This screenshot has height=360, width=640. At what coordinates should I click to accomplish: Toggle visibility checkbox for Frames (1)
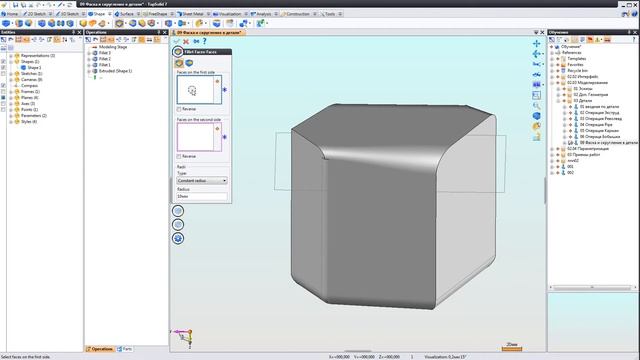pyautogui.click(x=3, y=92)
